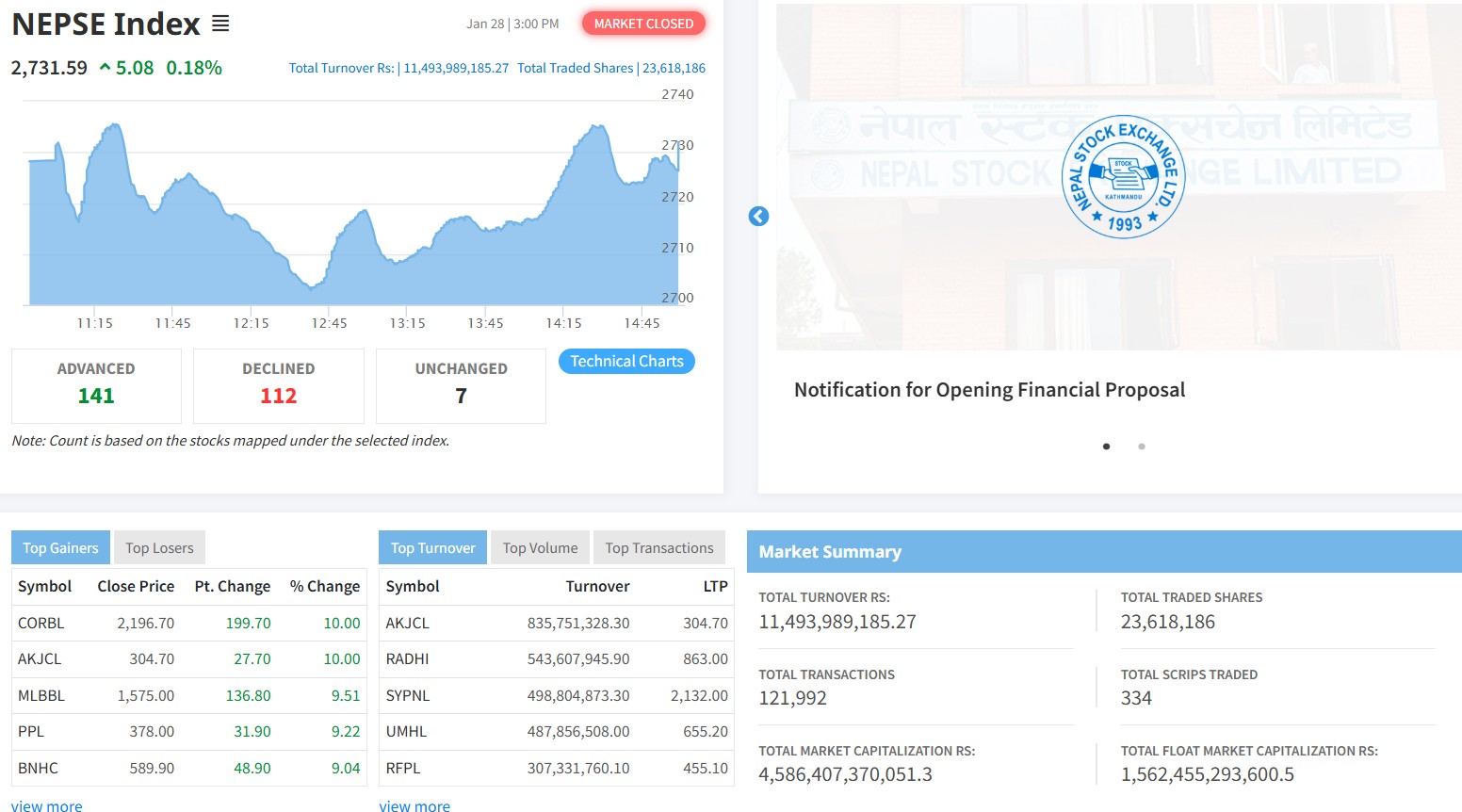Click the green up arrow beside index change
Viewport: 1462px width, 812px height.
click(x=106, y=68)
